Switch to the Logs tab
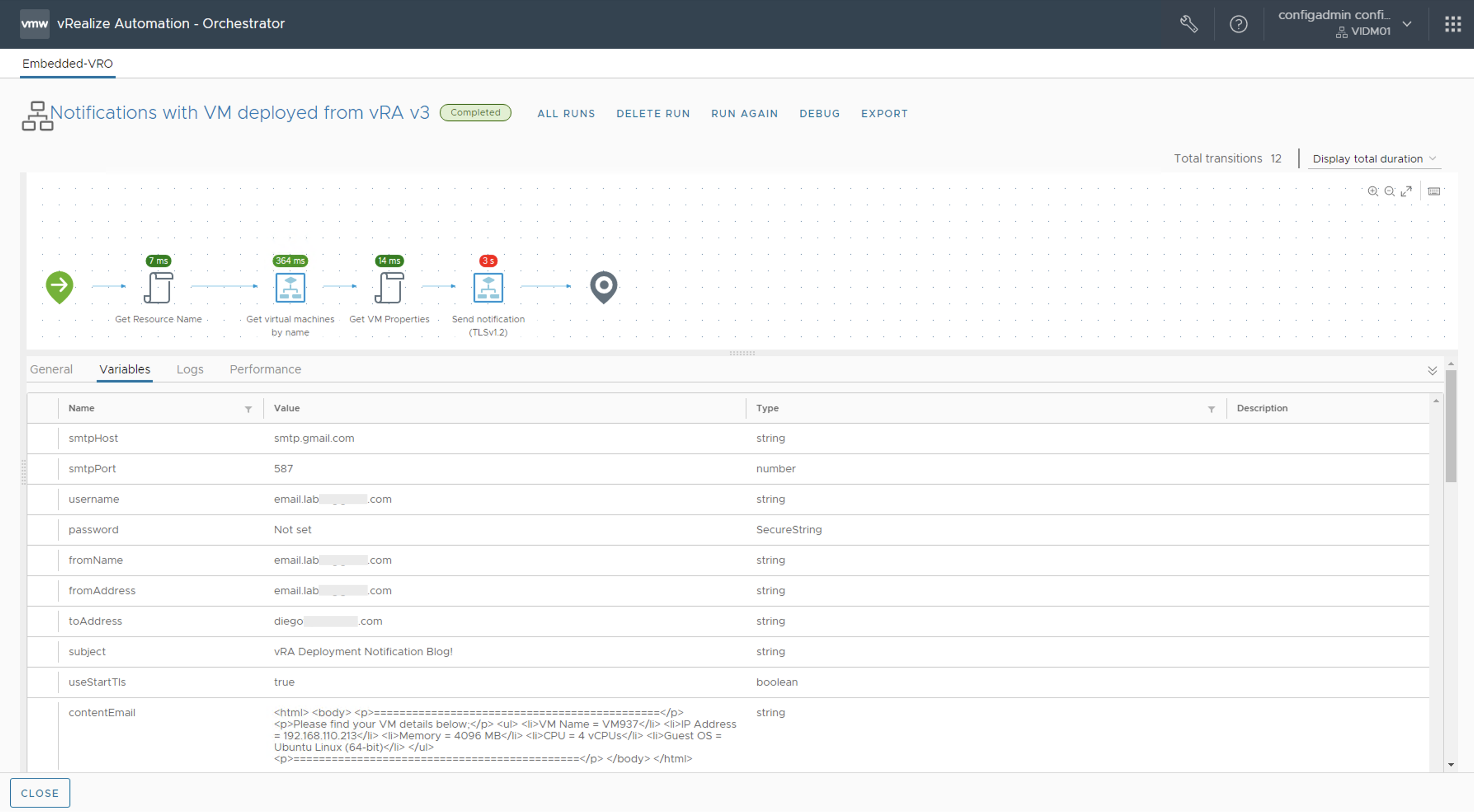Viewport: 1474px width, 812px height. pyautogui.click(x=189, y=369)
